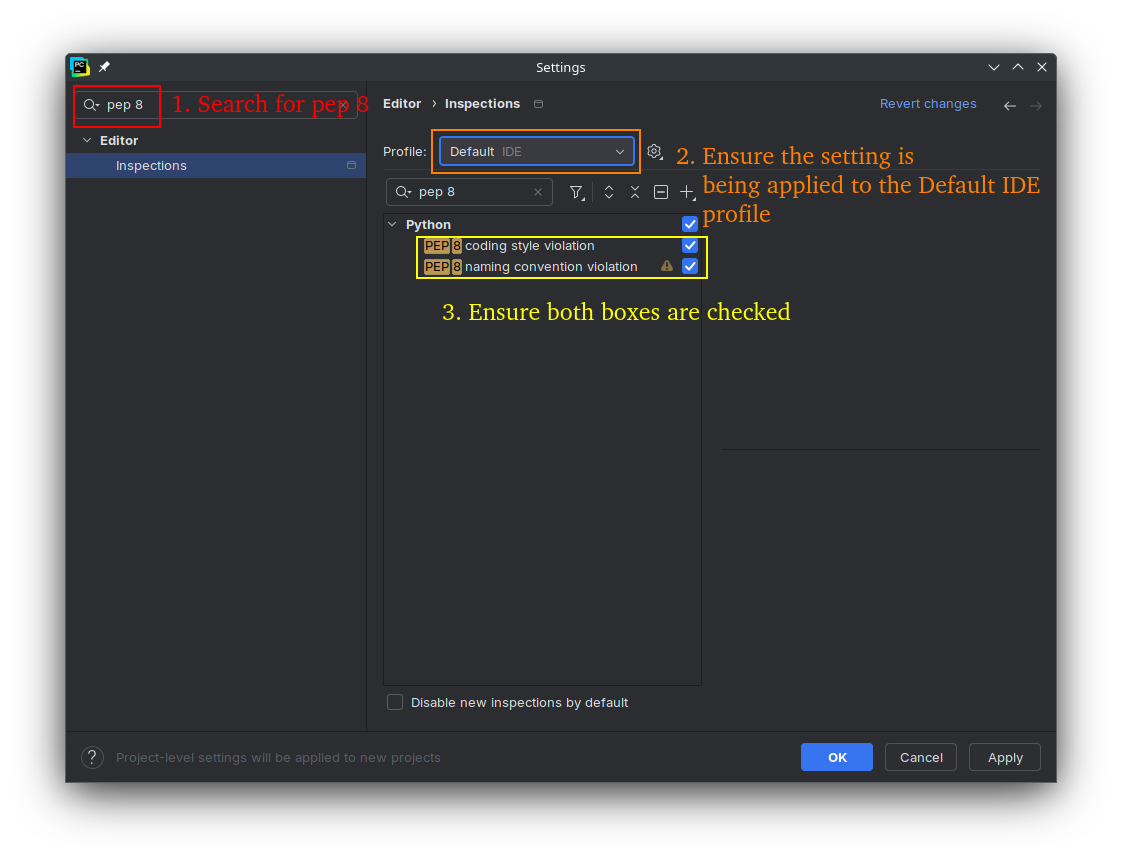Click the Reset to Empty square icon
1122x860 pixels.
[x=661, y=192]
